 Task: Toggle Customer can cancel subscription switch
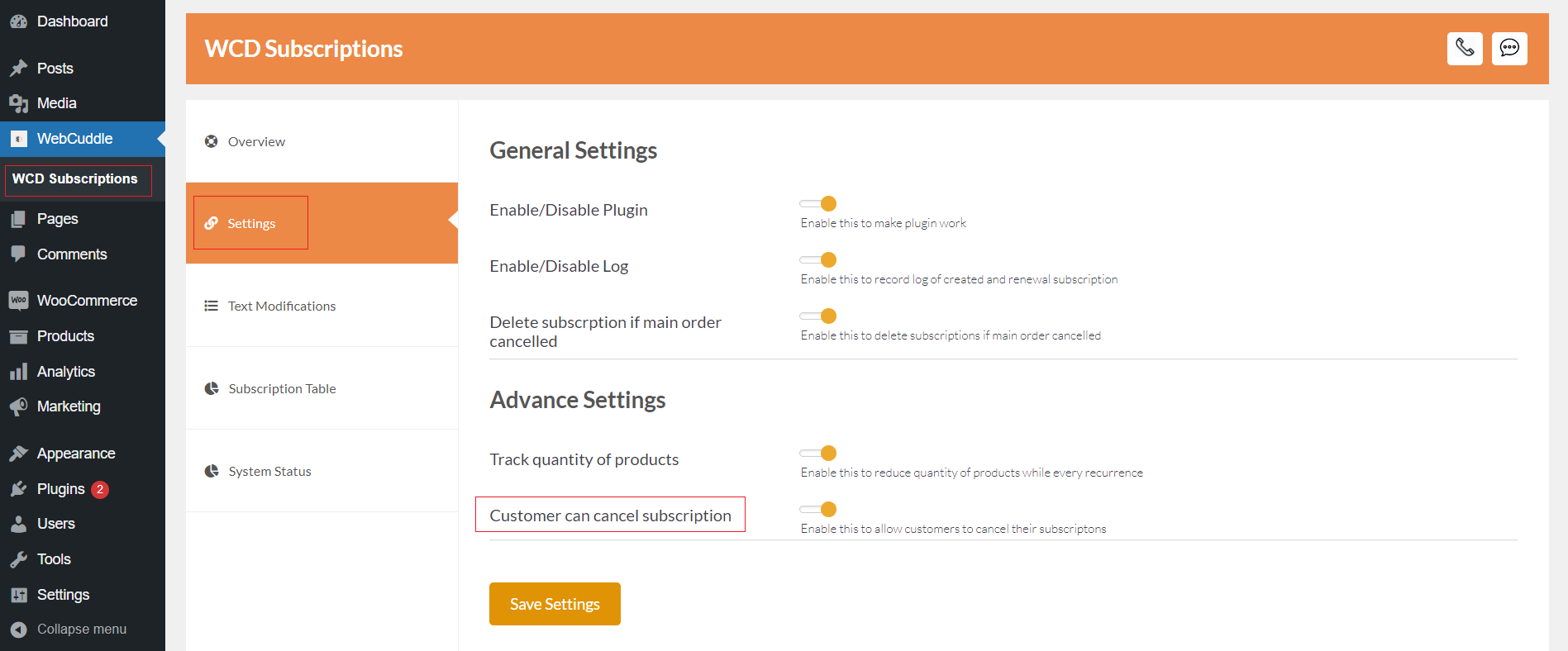pos(818,509)
